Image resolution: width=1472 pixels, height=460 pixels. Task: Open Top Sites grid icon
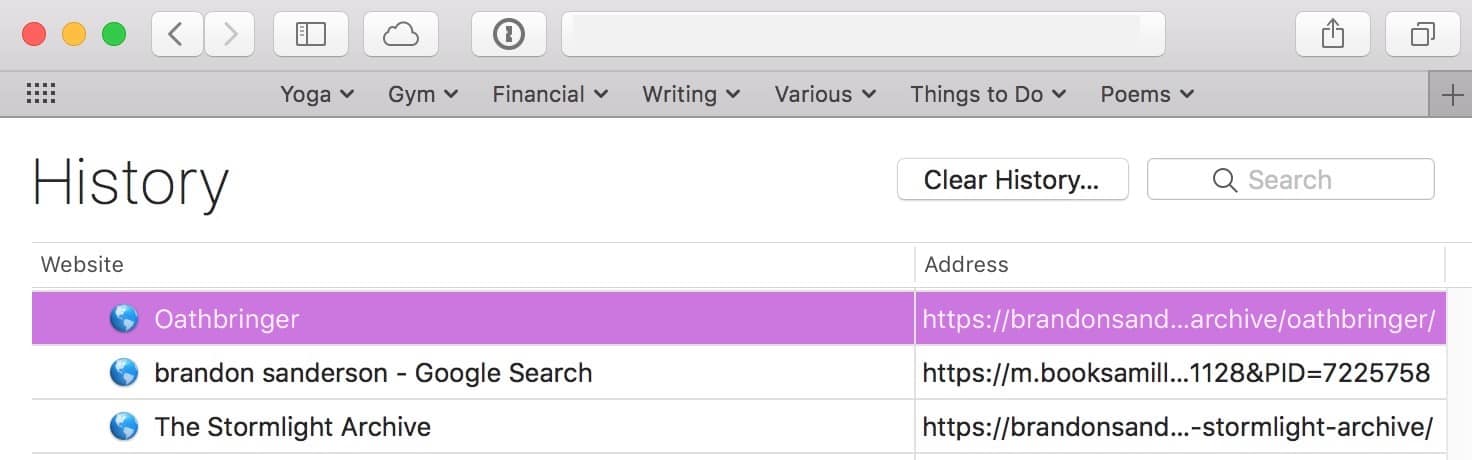point(41,94)
